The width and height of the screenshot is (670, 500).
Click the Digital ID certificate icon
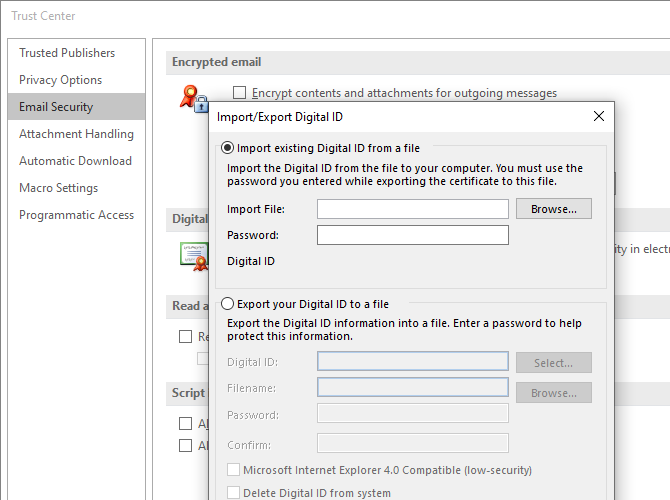pos(192,256)
